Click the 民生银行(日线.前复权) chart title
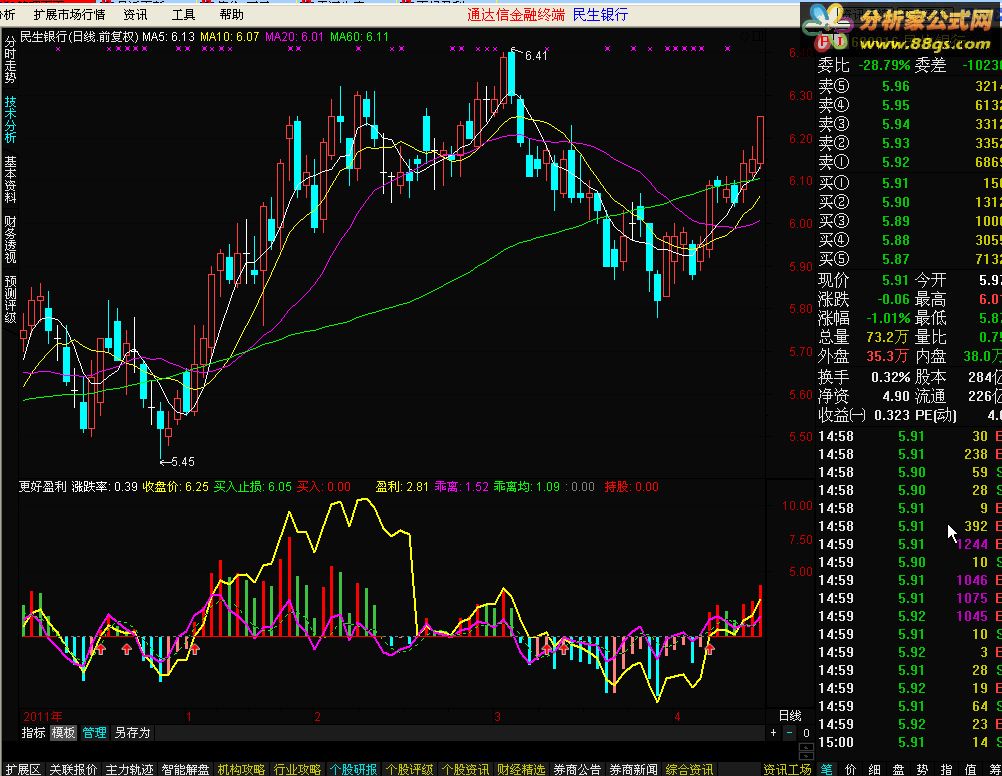Screen dimensions: 1002x776 pyautogui.click(x=79, y=37)
